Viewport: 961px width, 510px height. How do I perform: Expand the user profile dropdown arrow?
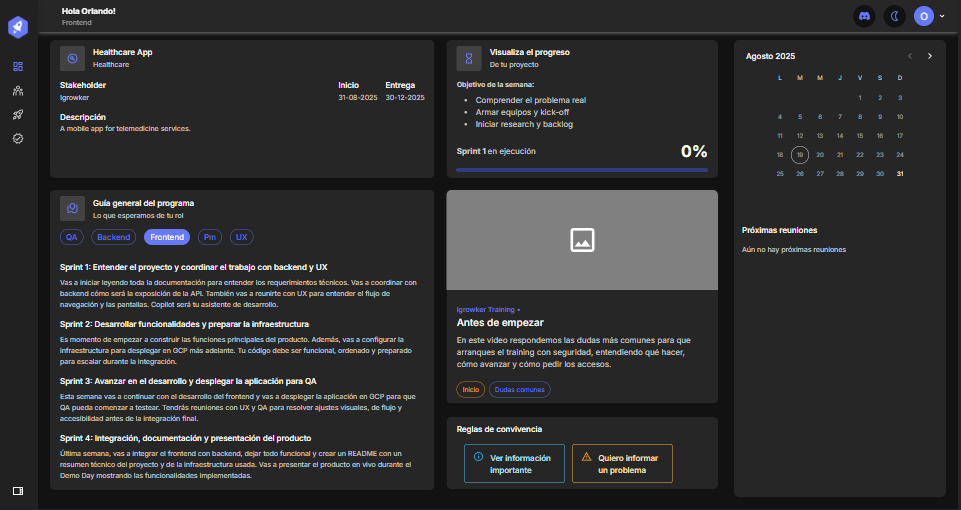[941, 16]
